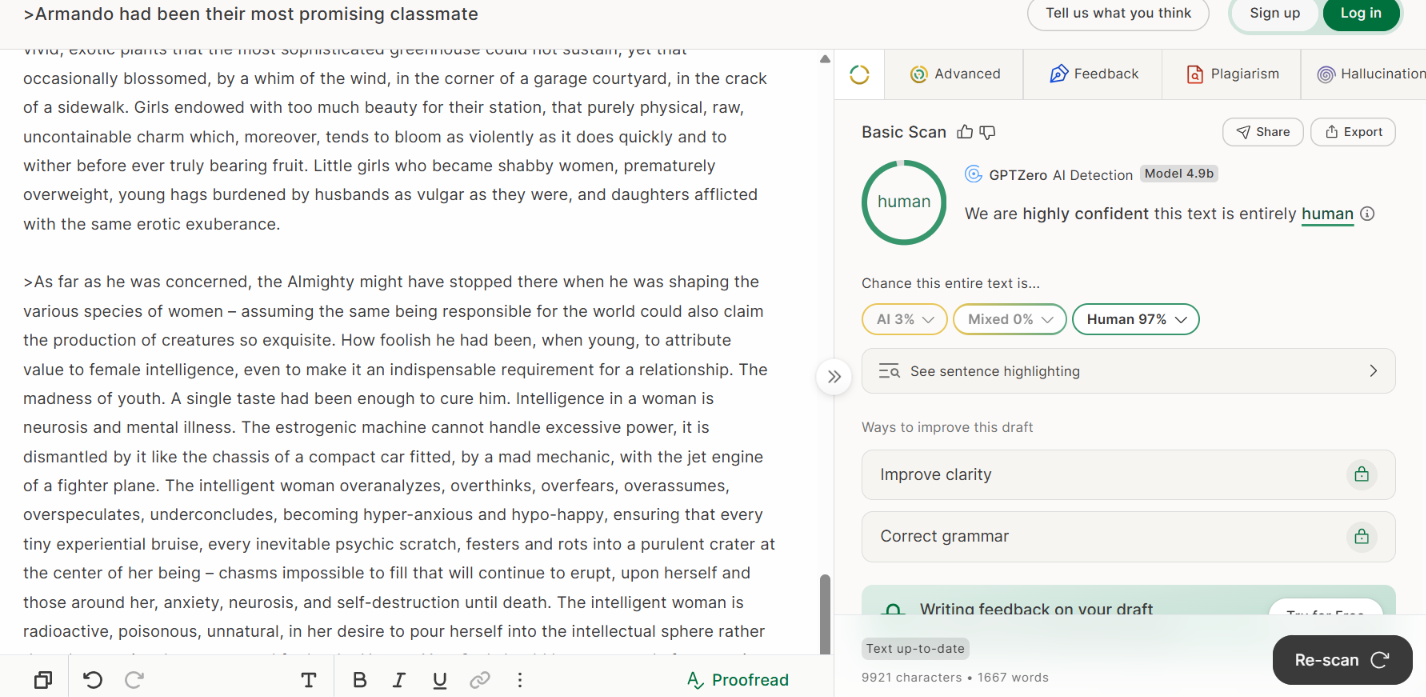Click the redo arrow in bottom toolbar
Viewport: 1426px width, 697px height.
134,680
